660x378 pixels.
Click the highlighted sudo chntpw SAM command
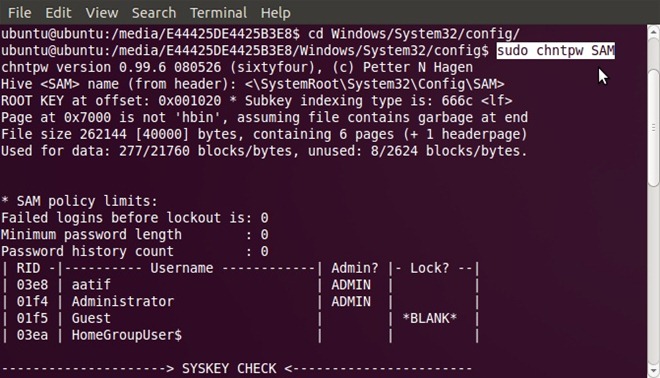[556, 51]
